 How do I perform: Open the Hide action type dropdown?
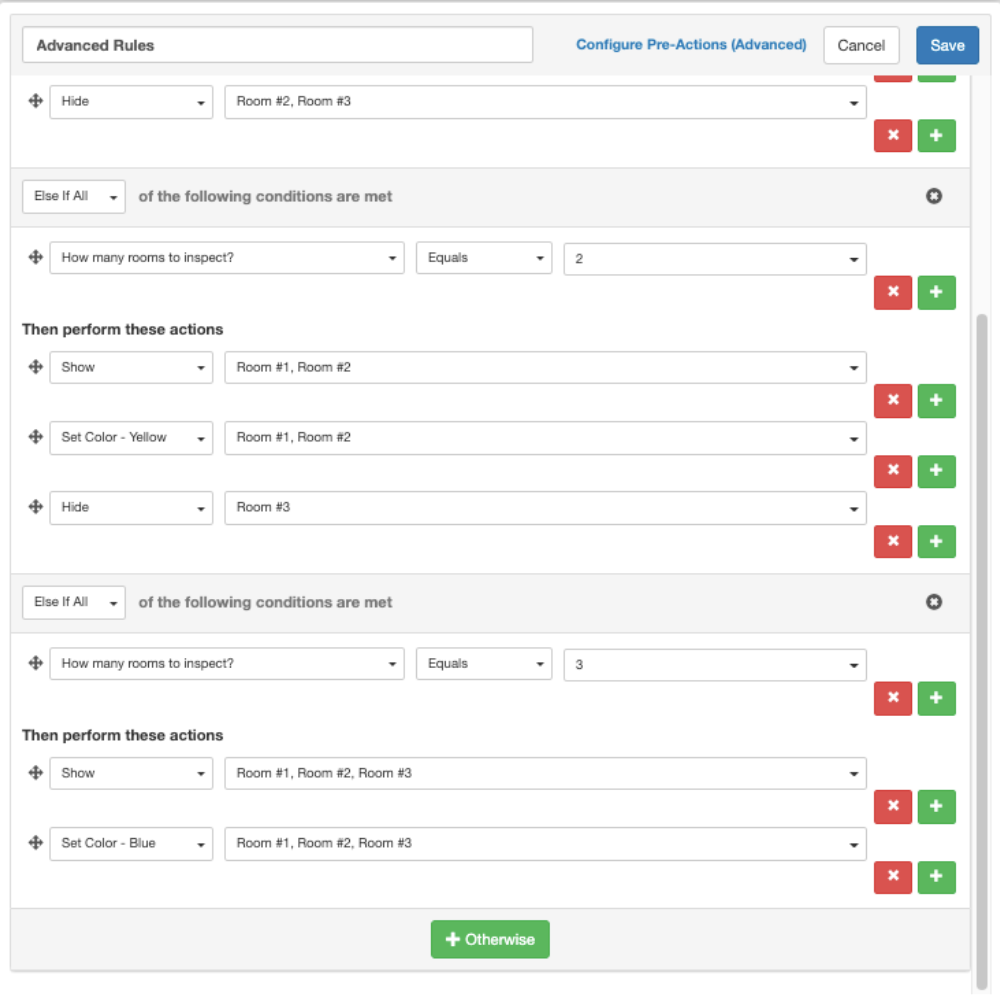coord(131,101)
